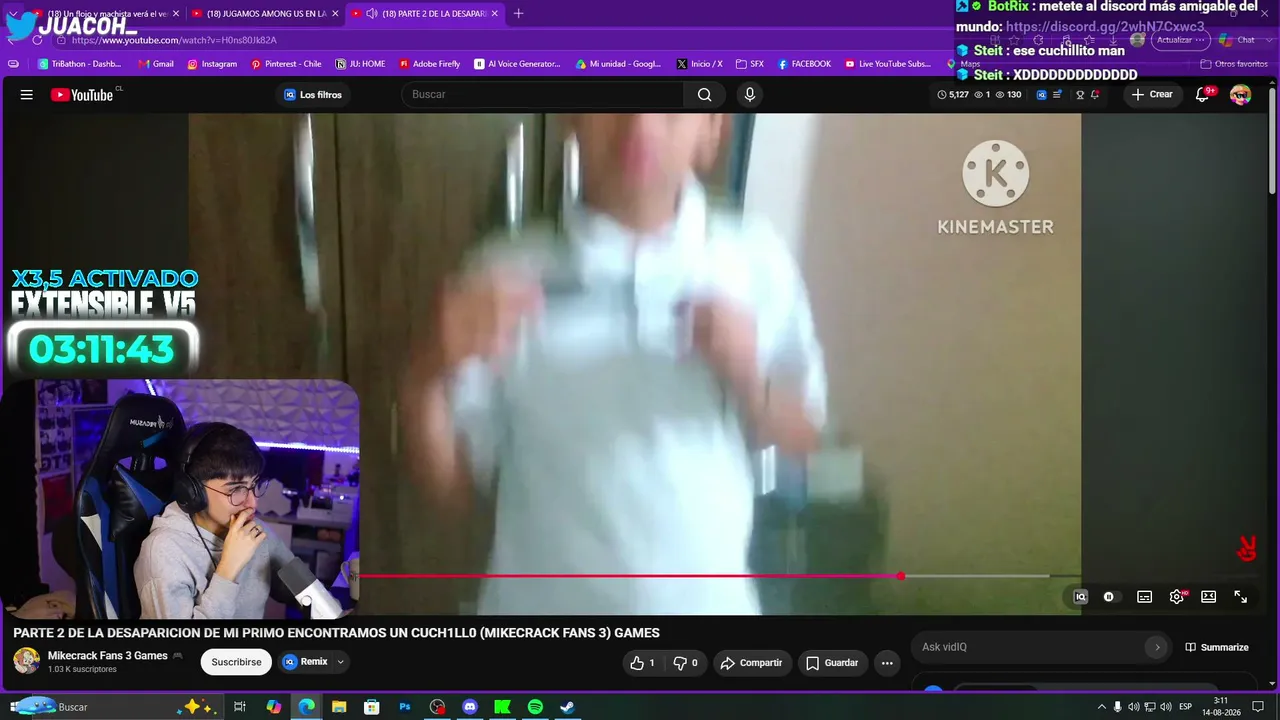Open the YouTube guide hamburger menu

(27, 95)
